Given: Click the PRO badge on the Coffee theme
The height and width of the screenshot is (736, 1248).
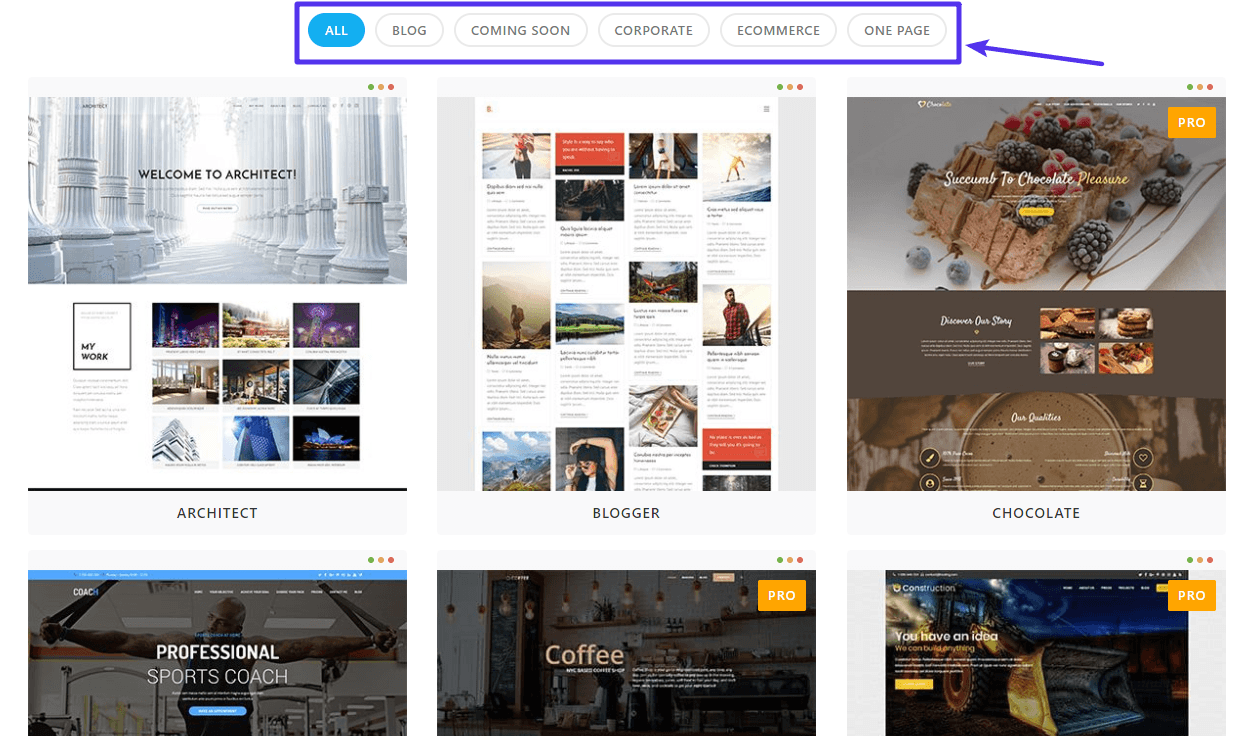Looking at the screenshot, I should click(x=781, y=595).
